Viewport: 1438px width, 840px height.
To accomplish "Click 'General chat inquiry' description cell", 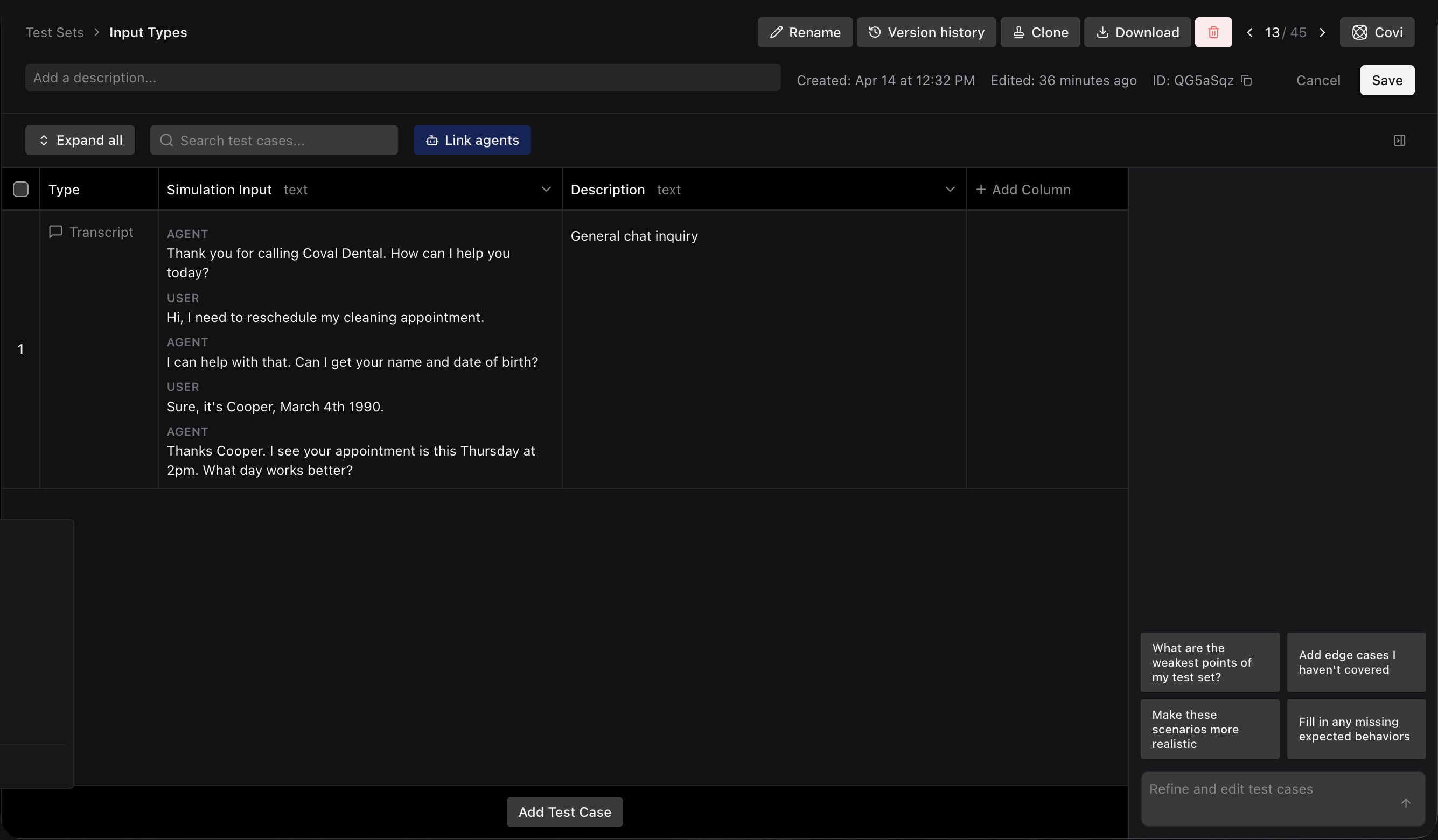I will pos(634,236).
